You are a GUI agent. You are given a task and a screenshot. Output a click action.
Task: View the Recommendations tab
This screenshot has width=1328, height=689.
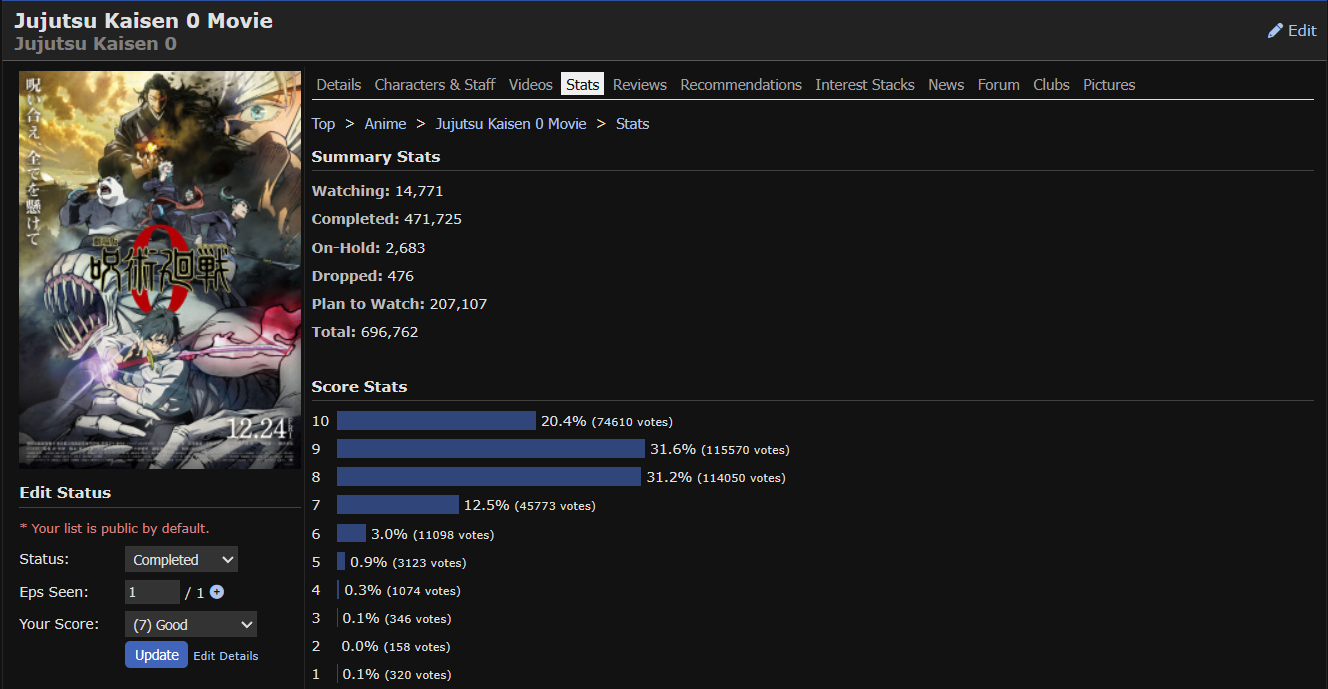[x=741, y=85]
